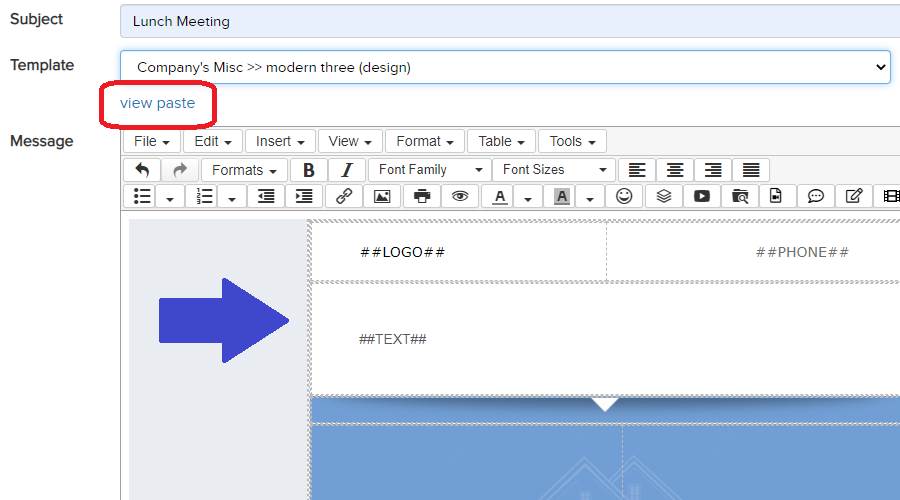This screenshot has height=500, width=900.
Task: Preview the message with eye icon
Action: [460, 196]
